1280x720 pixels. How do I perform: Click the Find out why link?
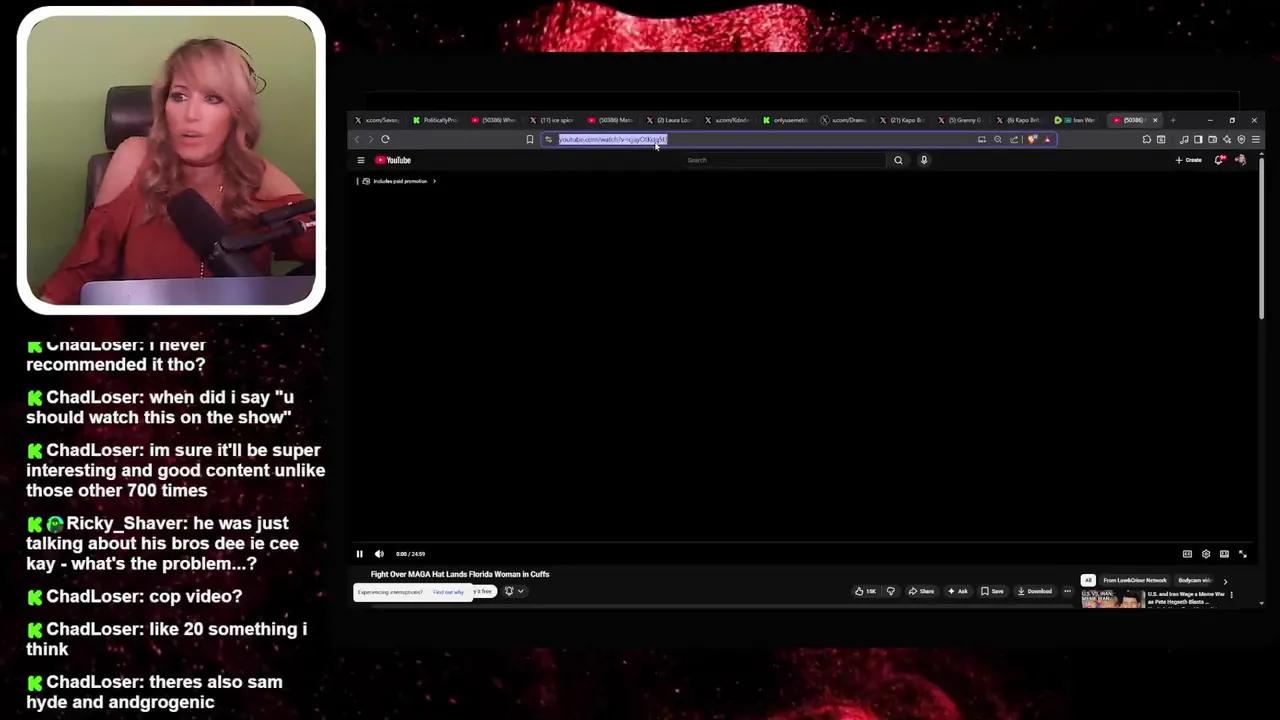pos(448,592)
